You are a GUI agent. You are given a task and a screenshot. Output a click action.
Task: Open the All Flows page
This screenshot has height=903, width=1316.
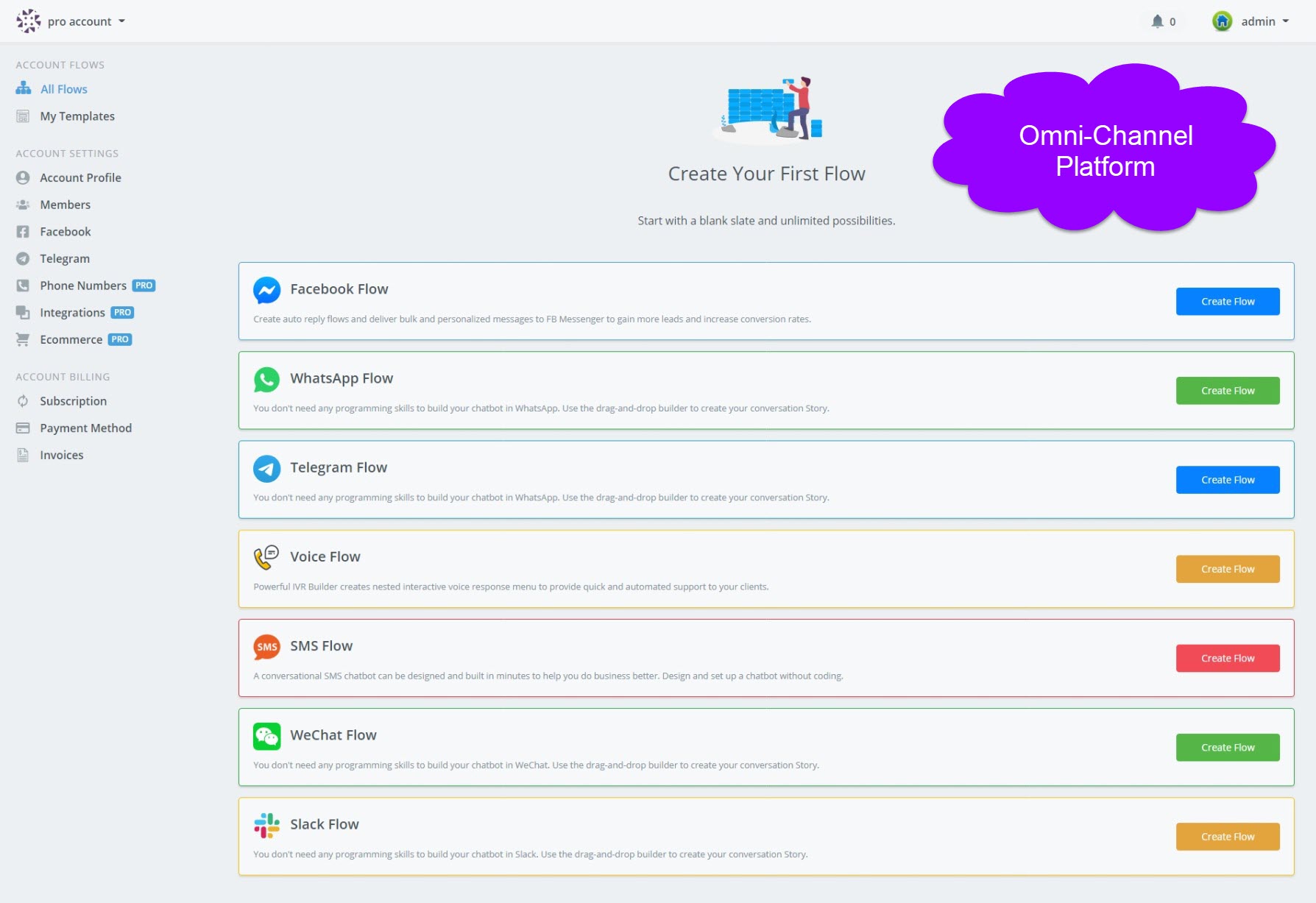[x=64, y=89]
